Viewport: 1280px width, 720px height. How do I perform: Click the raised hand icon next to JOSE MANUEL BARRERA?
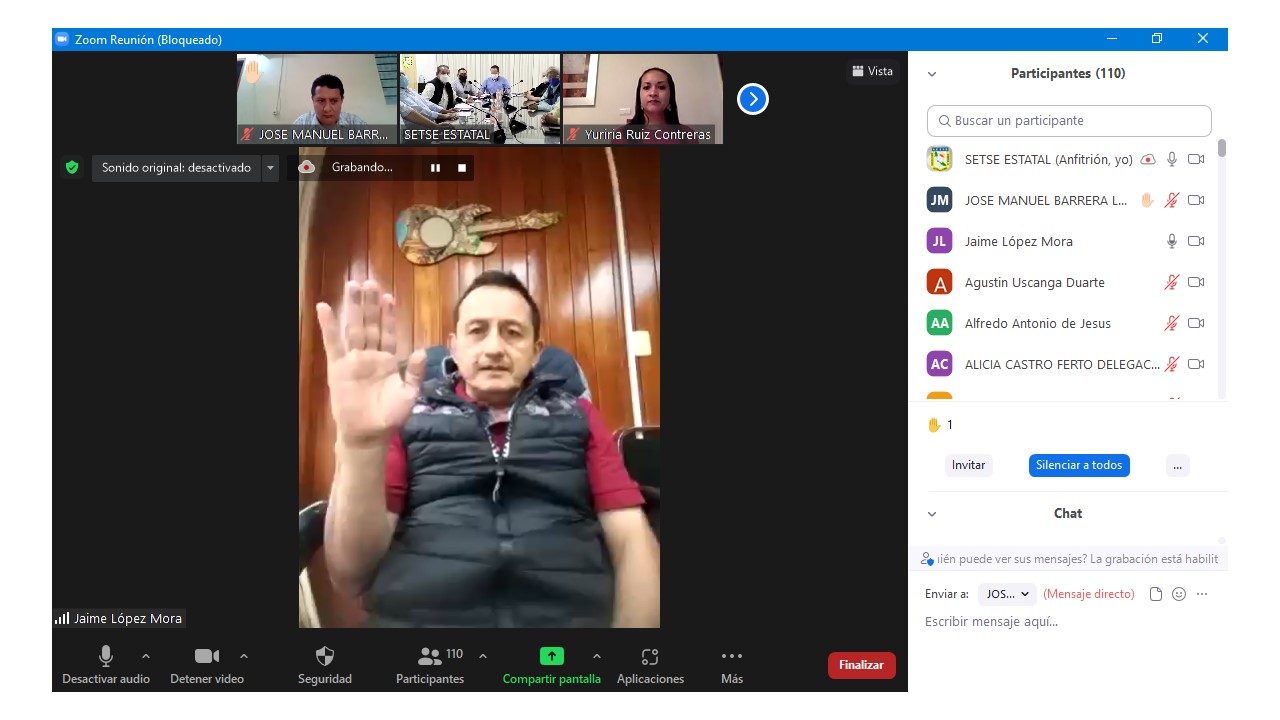click(x=1147, y=200)
